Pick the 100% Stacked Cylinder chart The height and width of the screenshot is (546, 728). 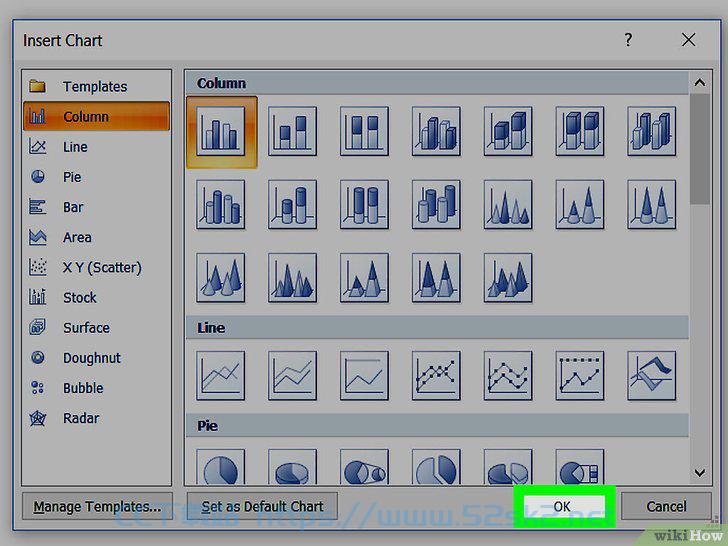point(364,205)
